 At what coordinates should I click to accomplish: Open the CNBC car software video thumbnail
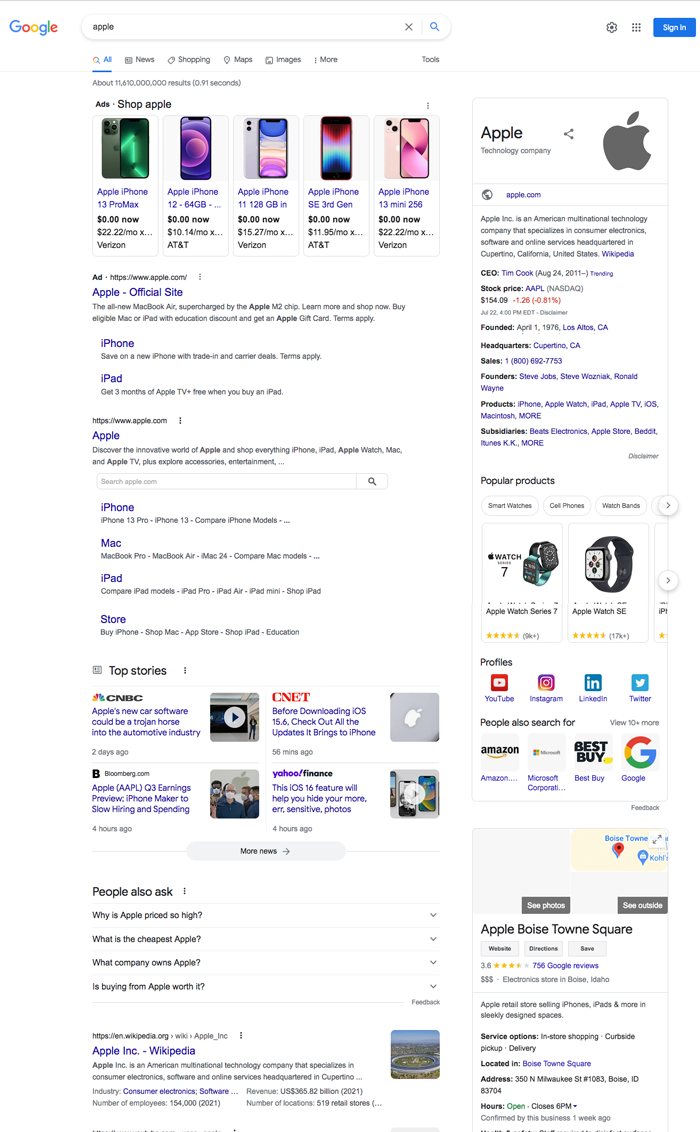[235, 718]
